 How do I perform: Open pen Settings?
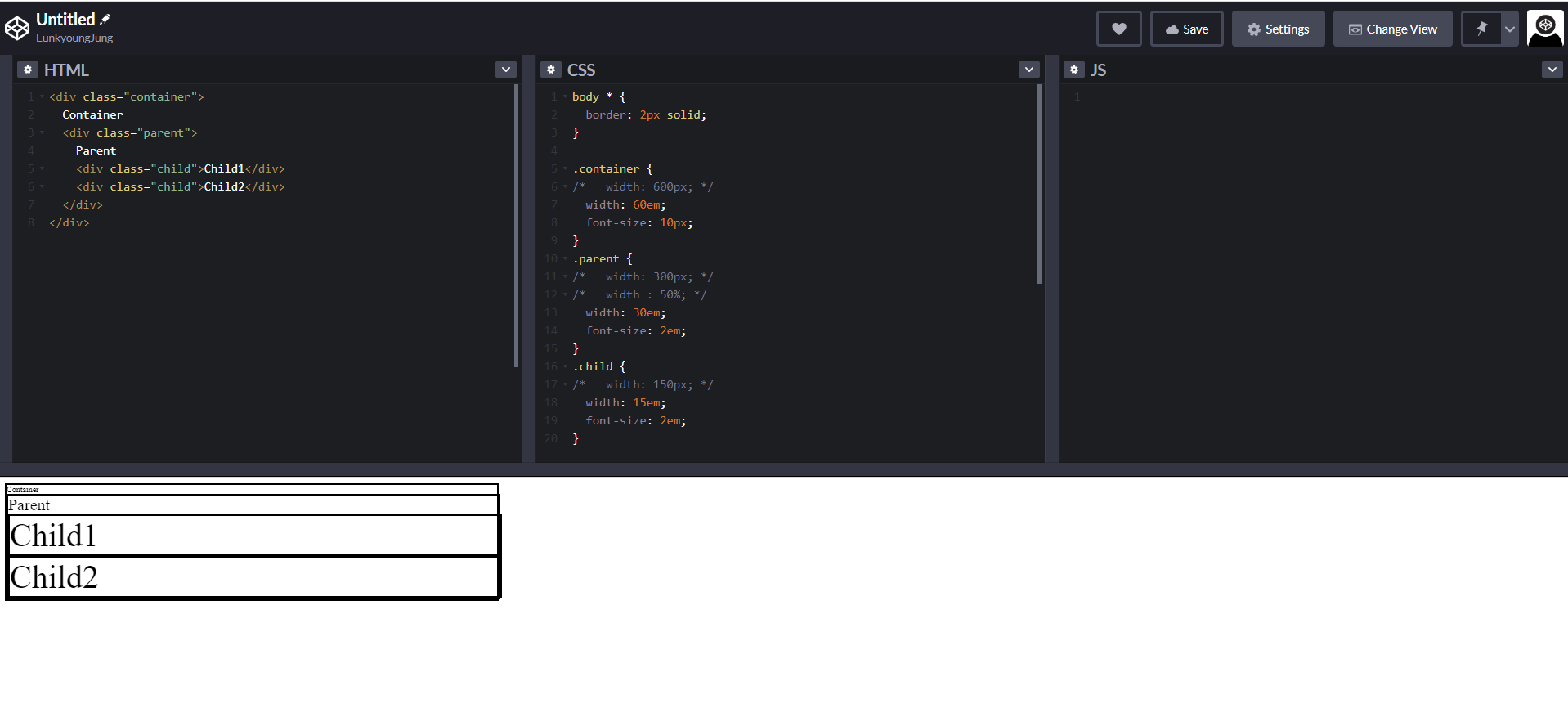pos(1278,29)
